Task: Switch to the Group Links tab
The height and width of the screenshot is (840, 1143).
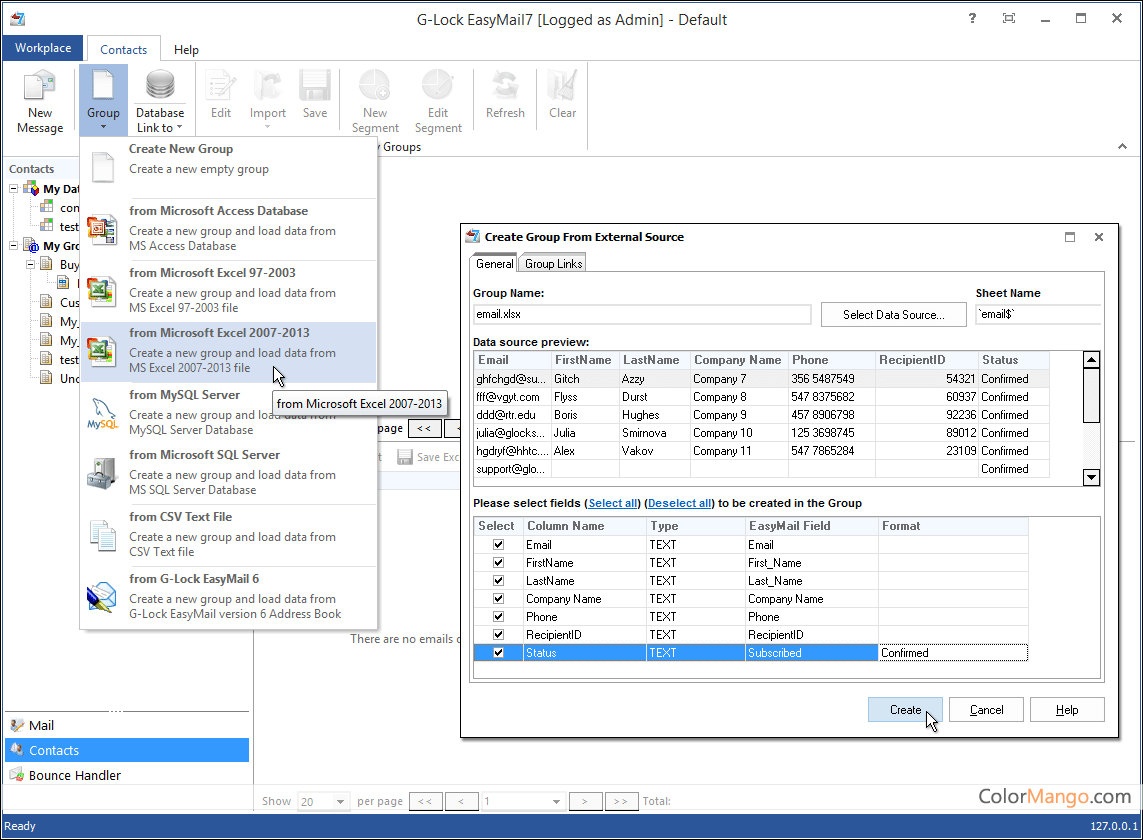Action: click(554, 264)
